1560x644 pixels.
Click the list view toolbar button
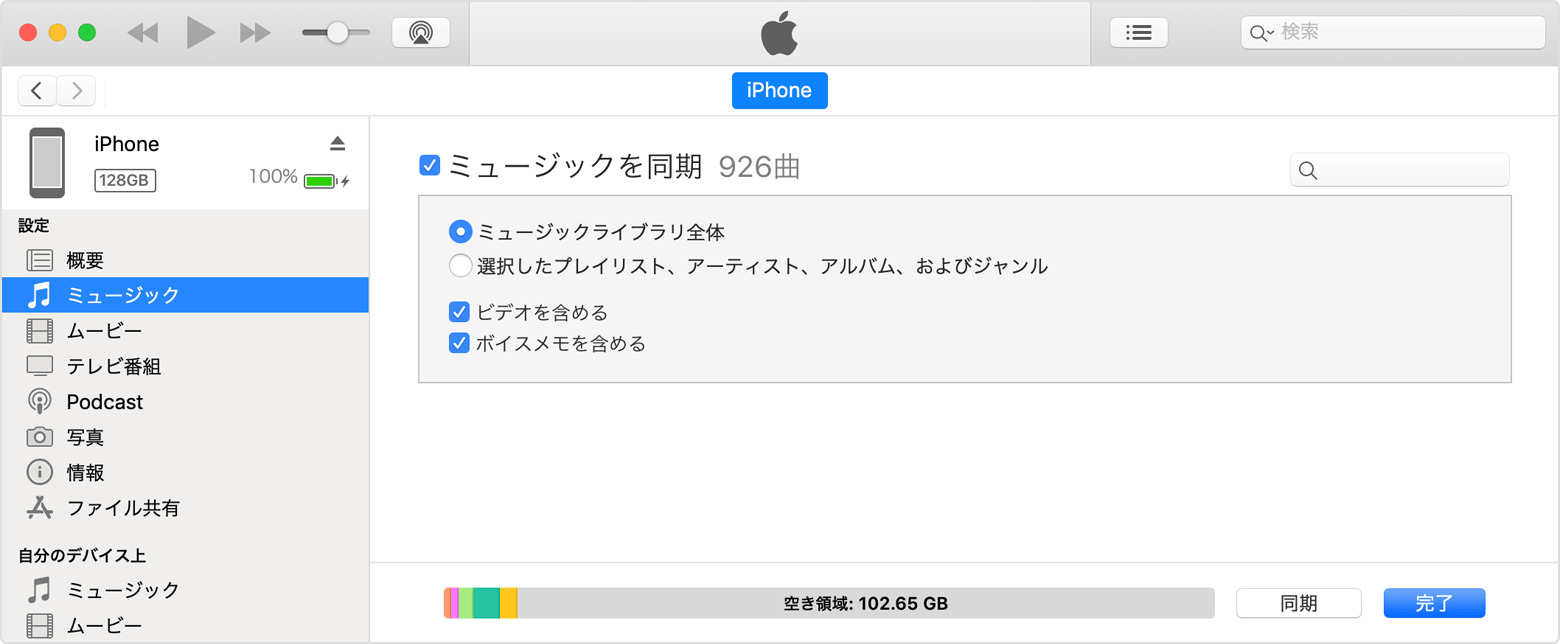point(1139,32)
